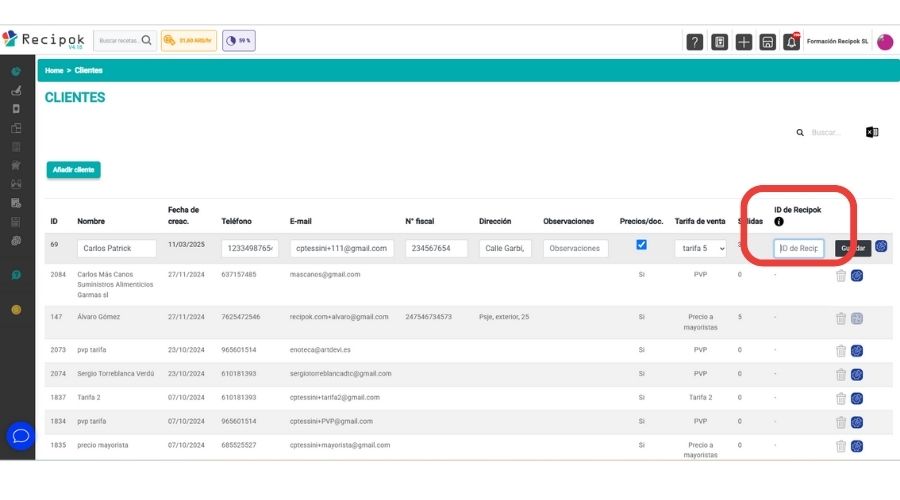Click the yellow circle sidebar icon
Viewport: 900px width, 500px height.
tap(16, 309)
